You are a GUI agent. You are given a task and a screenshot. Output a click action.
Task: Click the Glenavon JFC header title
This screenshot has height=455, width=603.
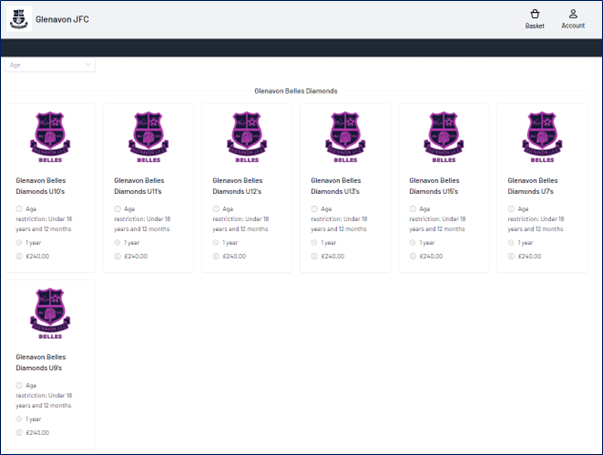tap(62, 19)
